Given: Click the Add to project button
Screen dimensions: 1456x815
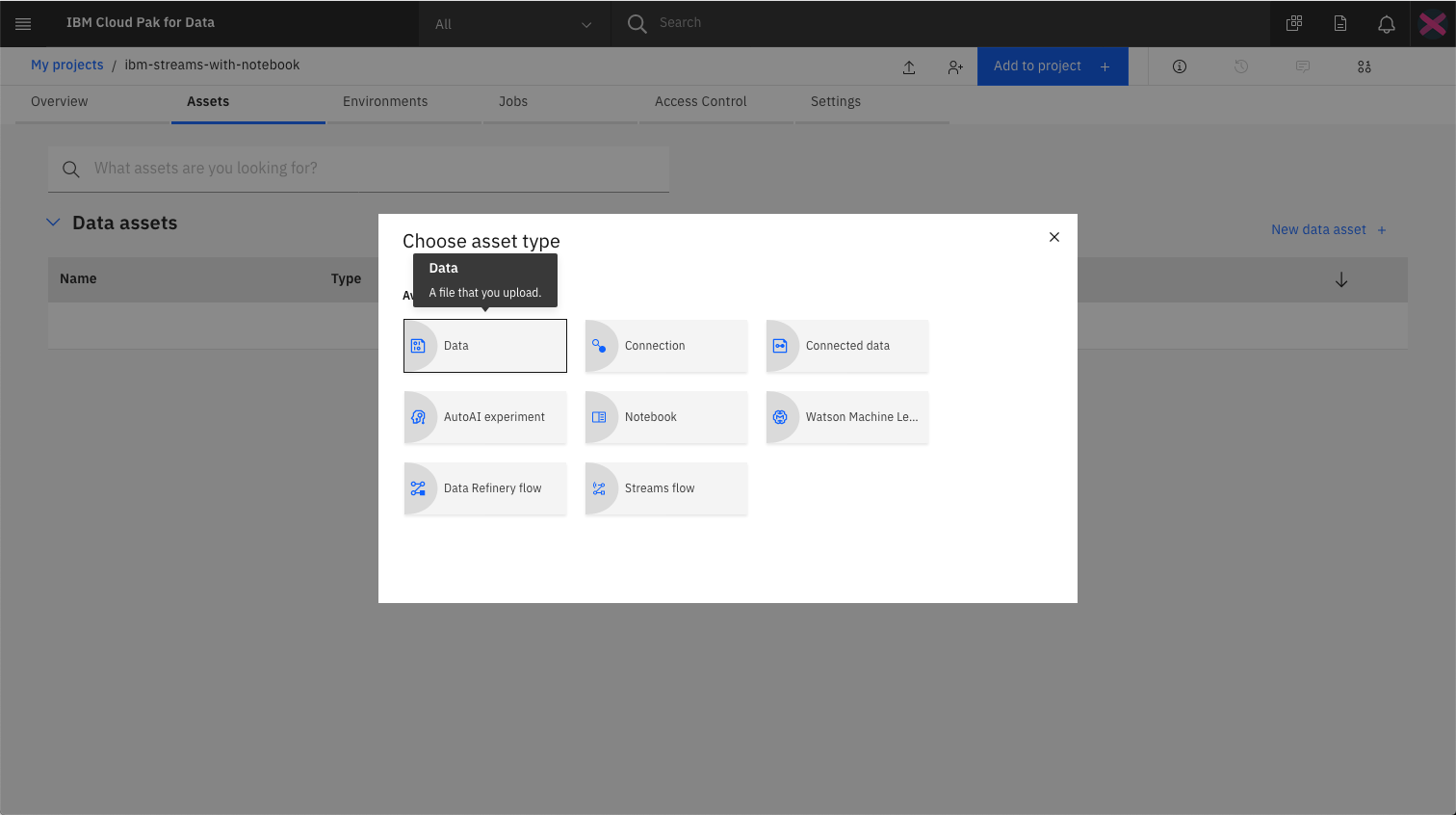Looking at the screenshot, I should pos(1053,66).
